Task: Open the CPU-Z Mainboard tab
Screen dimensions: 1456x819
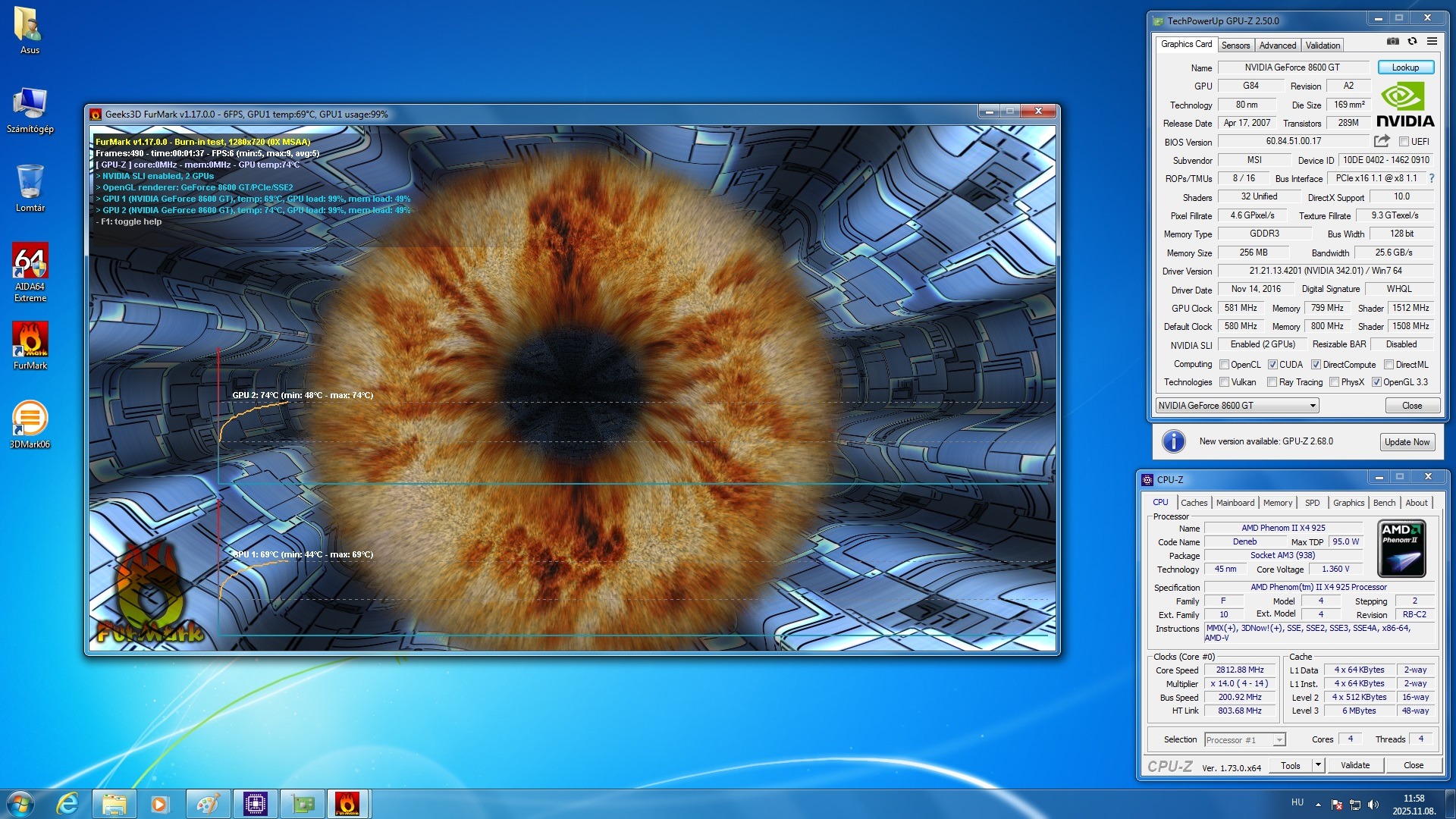Action: click(1235, 503)
